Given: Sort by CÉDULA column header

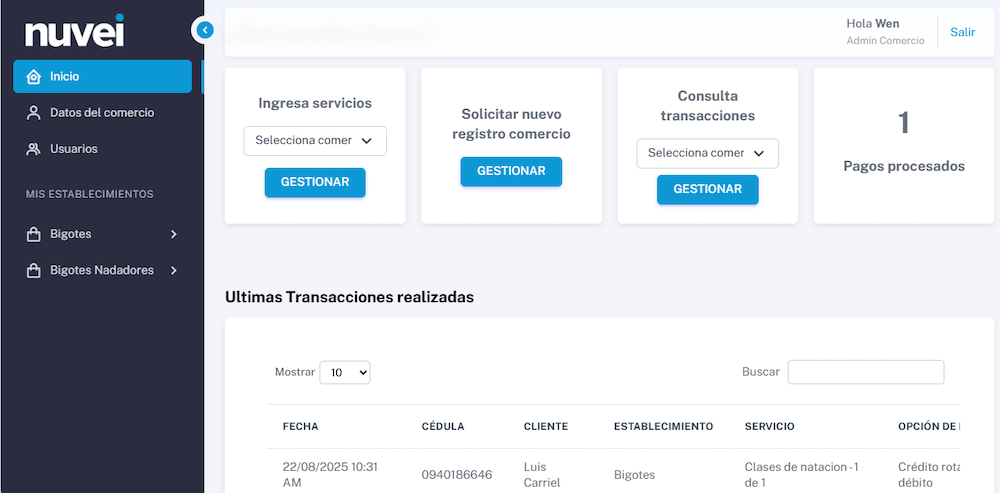Looking at the screenshot, I should coord(443,427).
